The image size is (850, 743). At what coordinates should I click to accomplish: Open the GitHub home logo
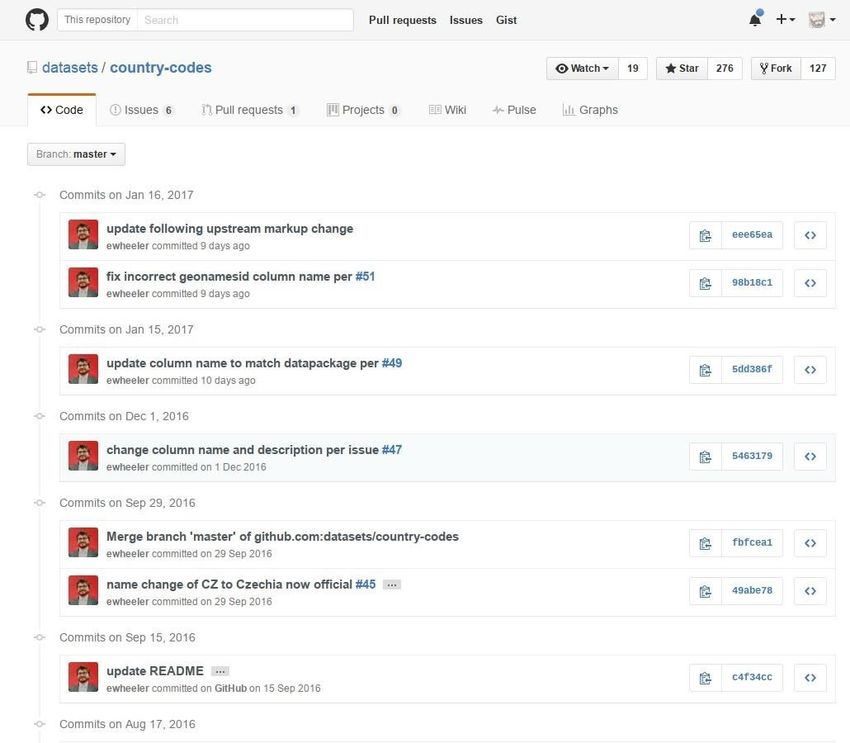(x=37, y=20)
